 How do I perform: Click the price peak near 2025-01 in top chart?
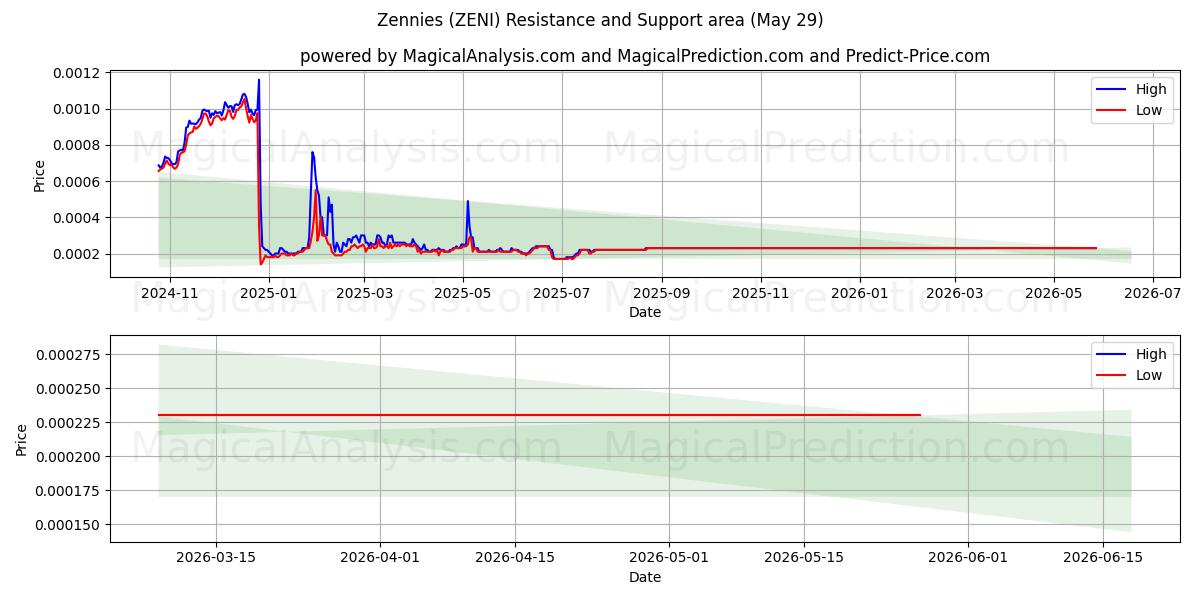(x=259, y=80)
